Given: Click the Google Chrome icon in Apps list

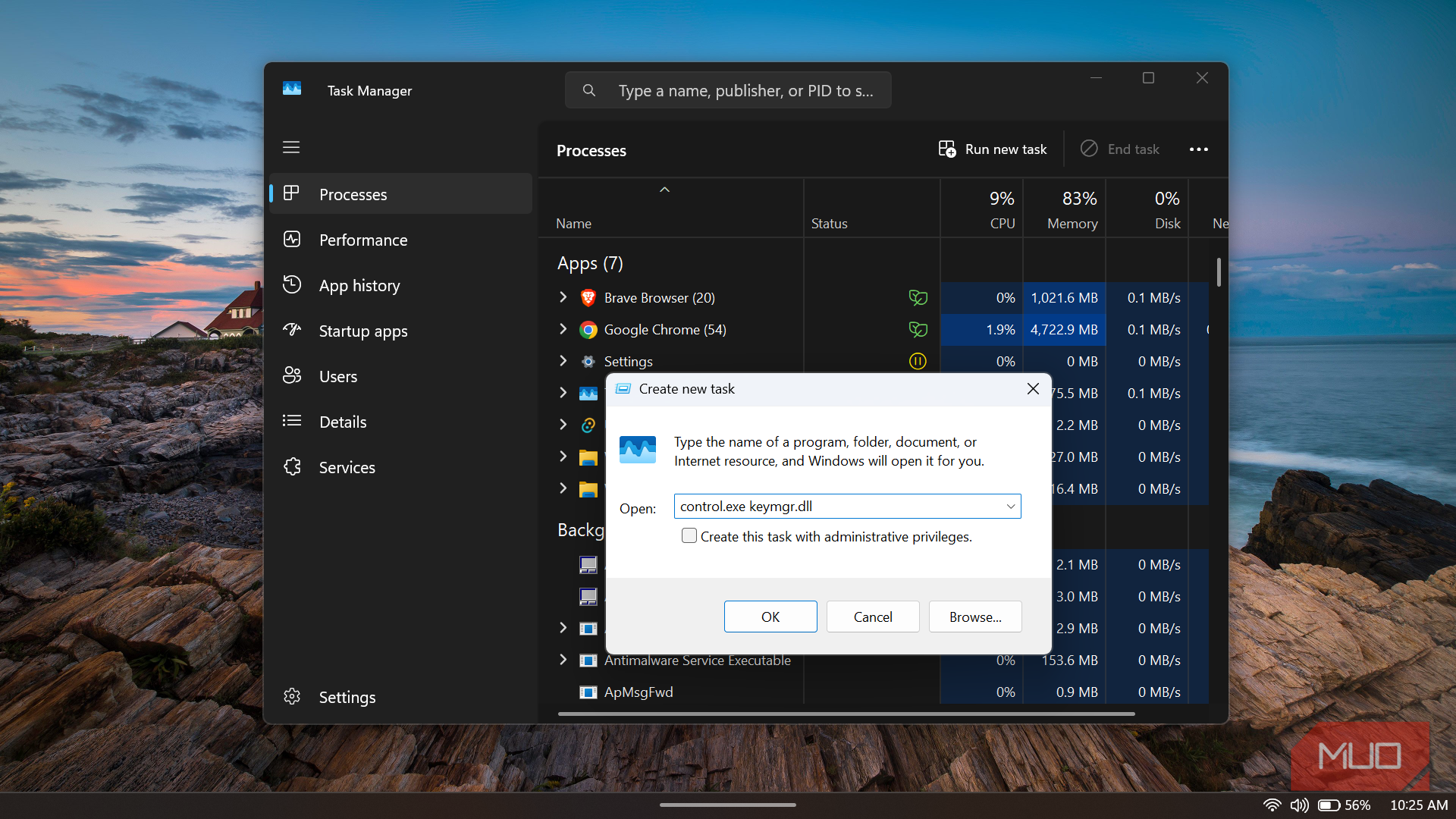Looking at the screenshot, I should pyautogui.click(x=588, y=330).
